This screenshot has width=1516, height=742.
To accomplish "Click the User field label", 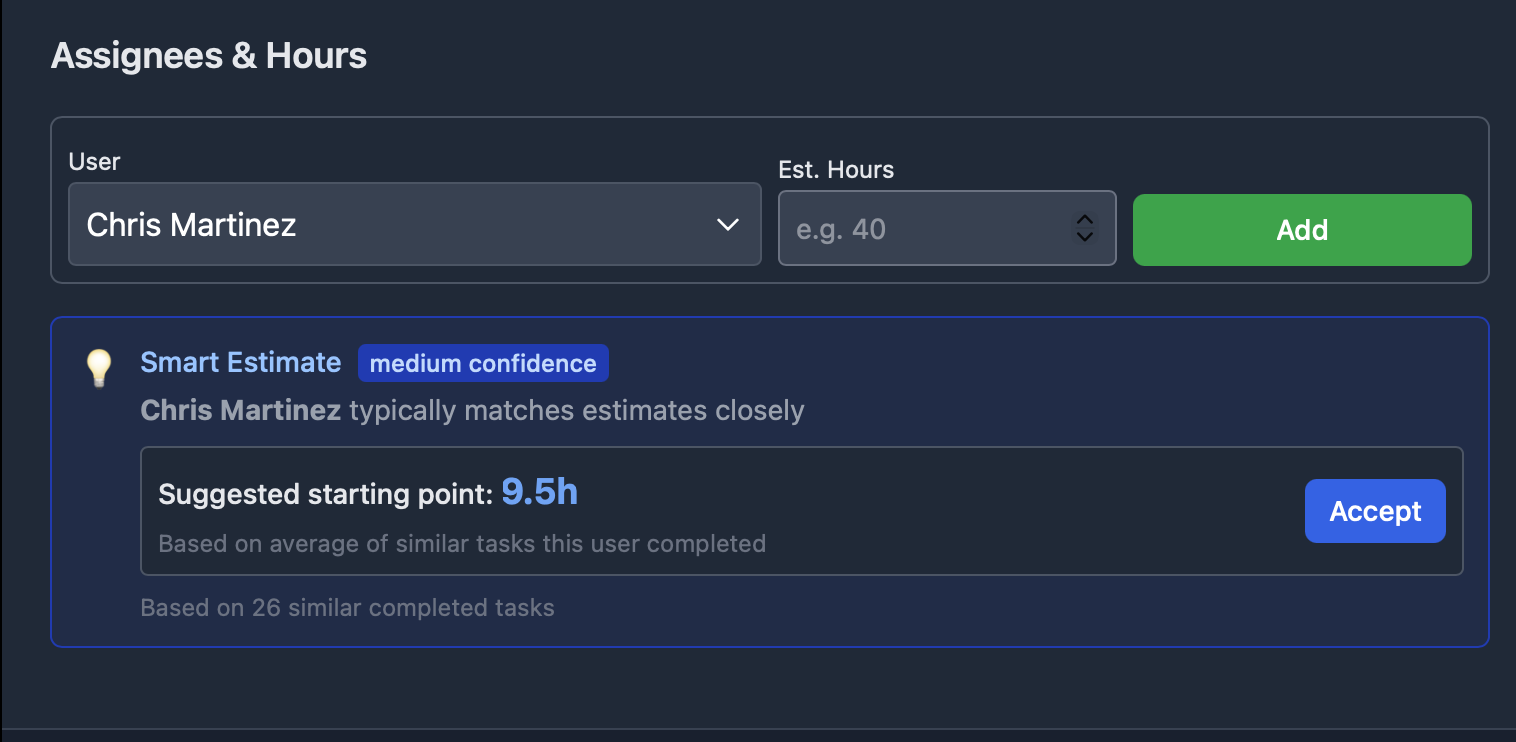I will (x=94, y=161).
